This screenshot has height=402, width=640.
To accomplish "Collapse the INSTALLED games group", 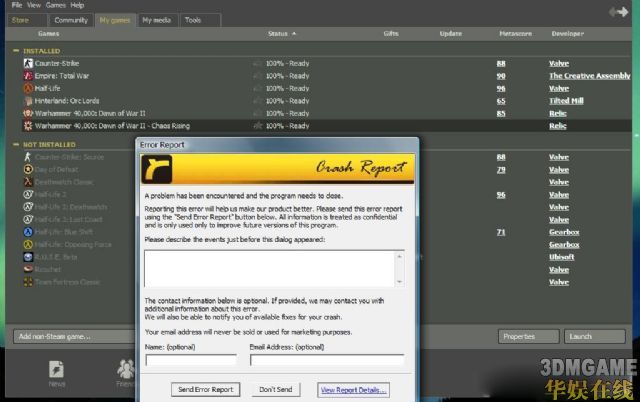I will 16,51.
